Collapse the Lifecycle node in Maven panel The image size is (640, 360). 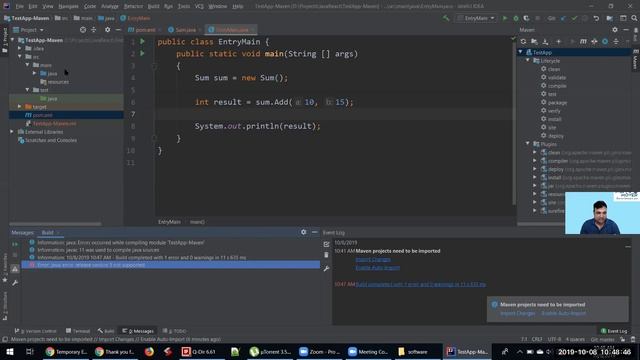coord(528,60)
